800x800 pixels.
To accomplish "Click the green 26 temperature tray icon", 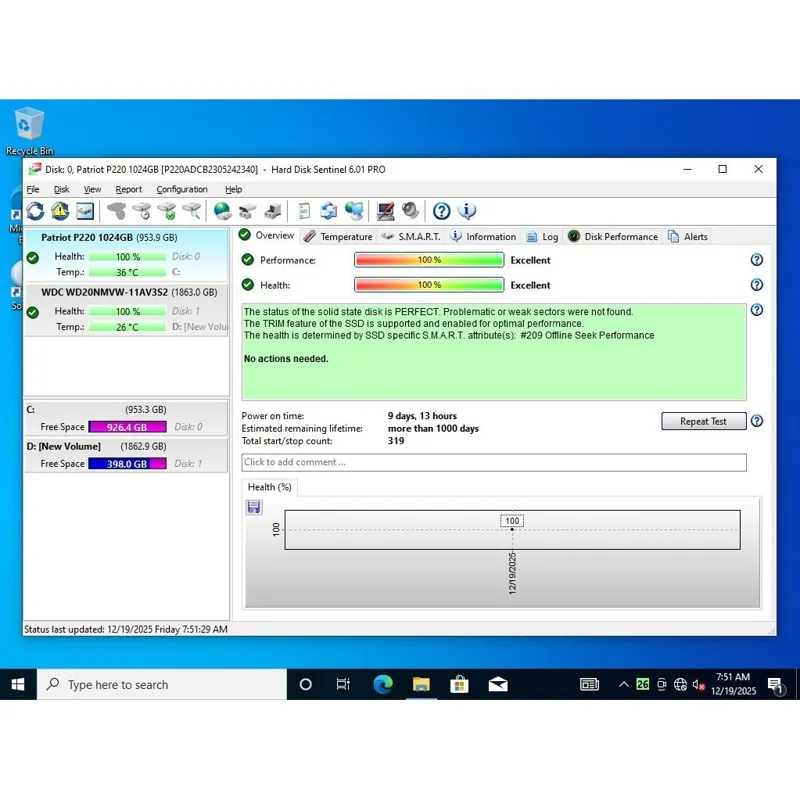I will tap(643, 684).
